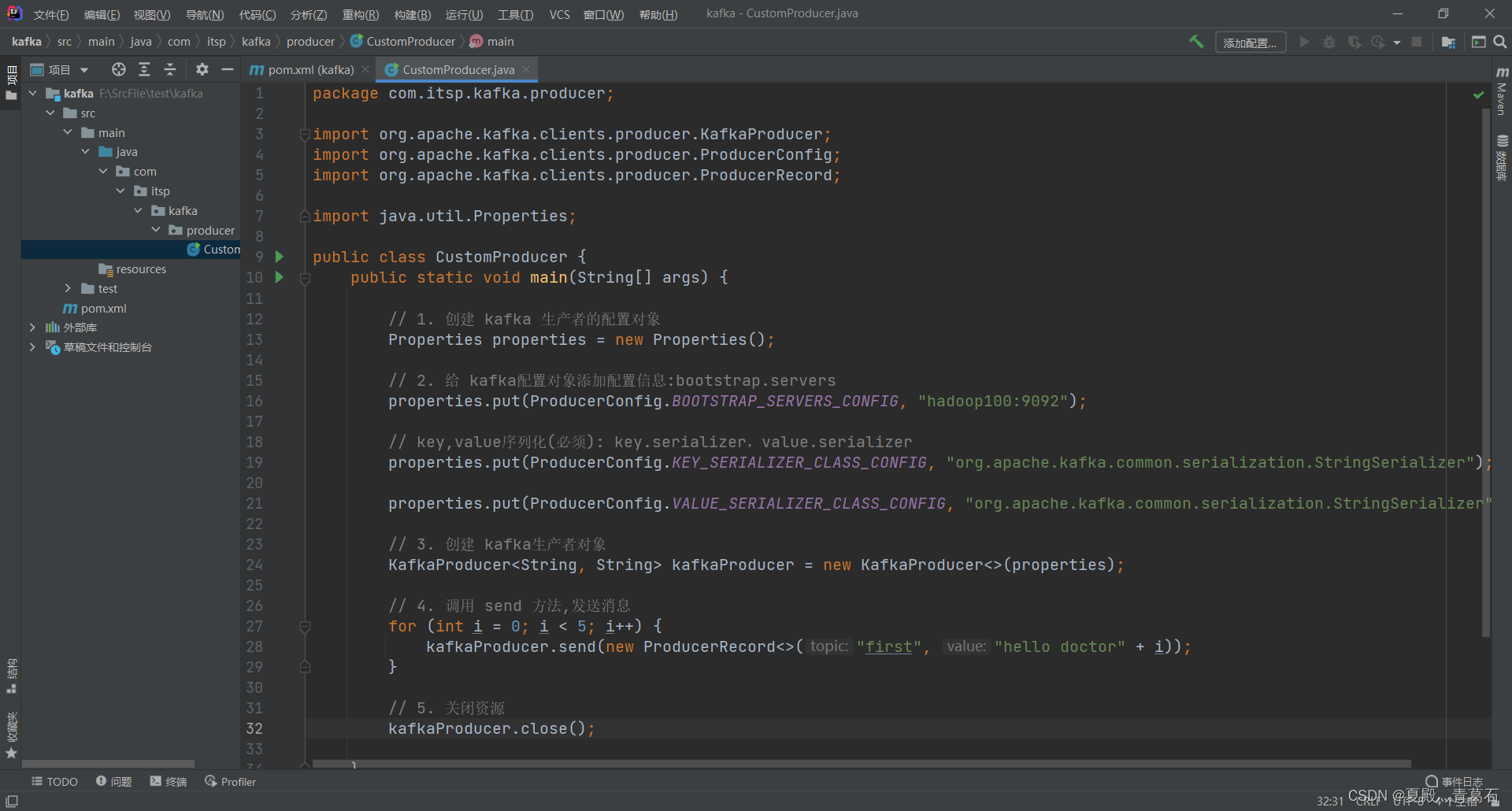Close the CustomProducer.java tab
The image size is (1512, 811).
pyautogui.click(x=526, y=69)
